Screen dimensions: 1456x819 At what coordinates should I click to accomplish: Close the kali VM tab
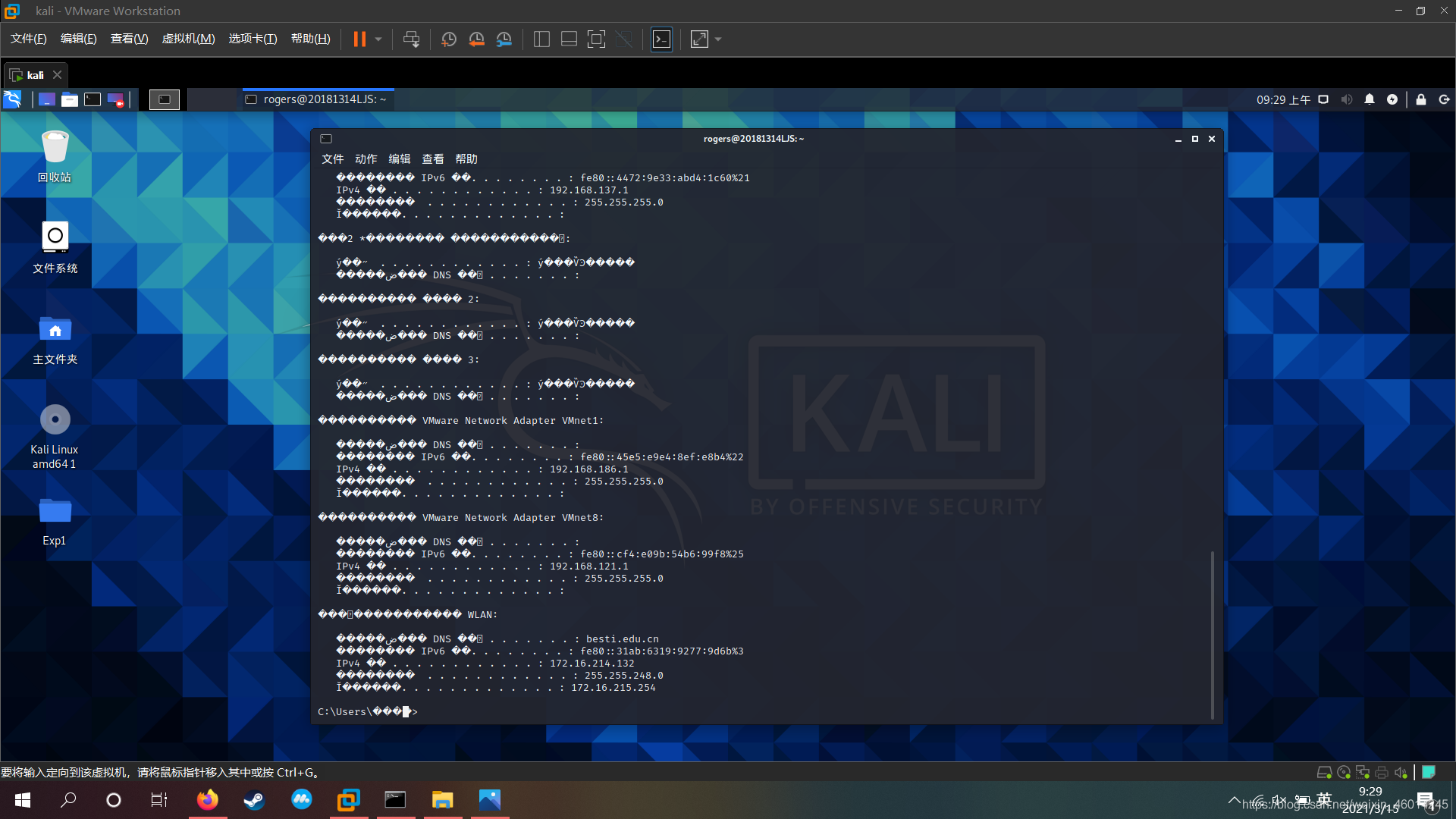pos(57,75)
